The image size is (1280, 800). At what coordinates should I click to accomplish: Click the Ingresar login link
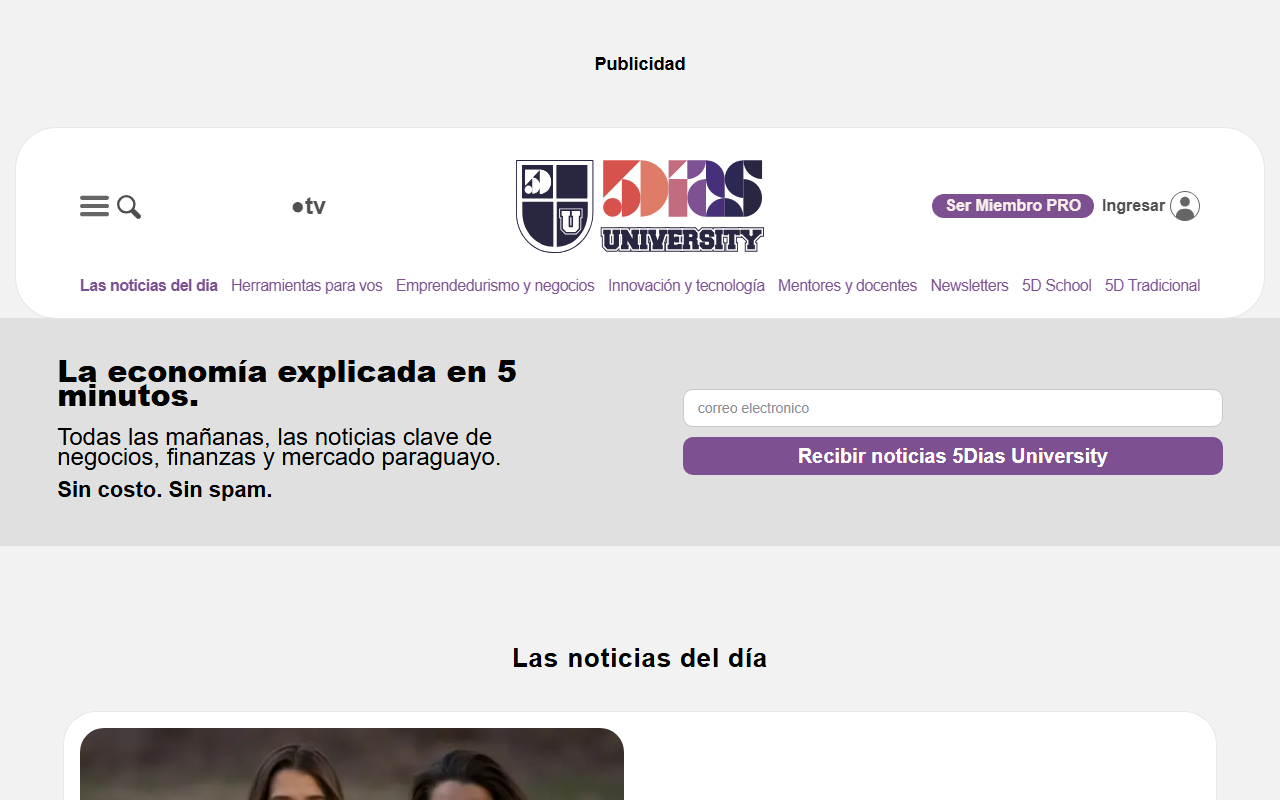[x=1133, y=205]
